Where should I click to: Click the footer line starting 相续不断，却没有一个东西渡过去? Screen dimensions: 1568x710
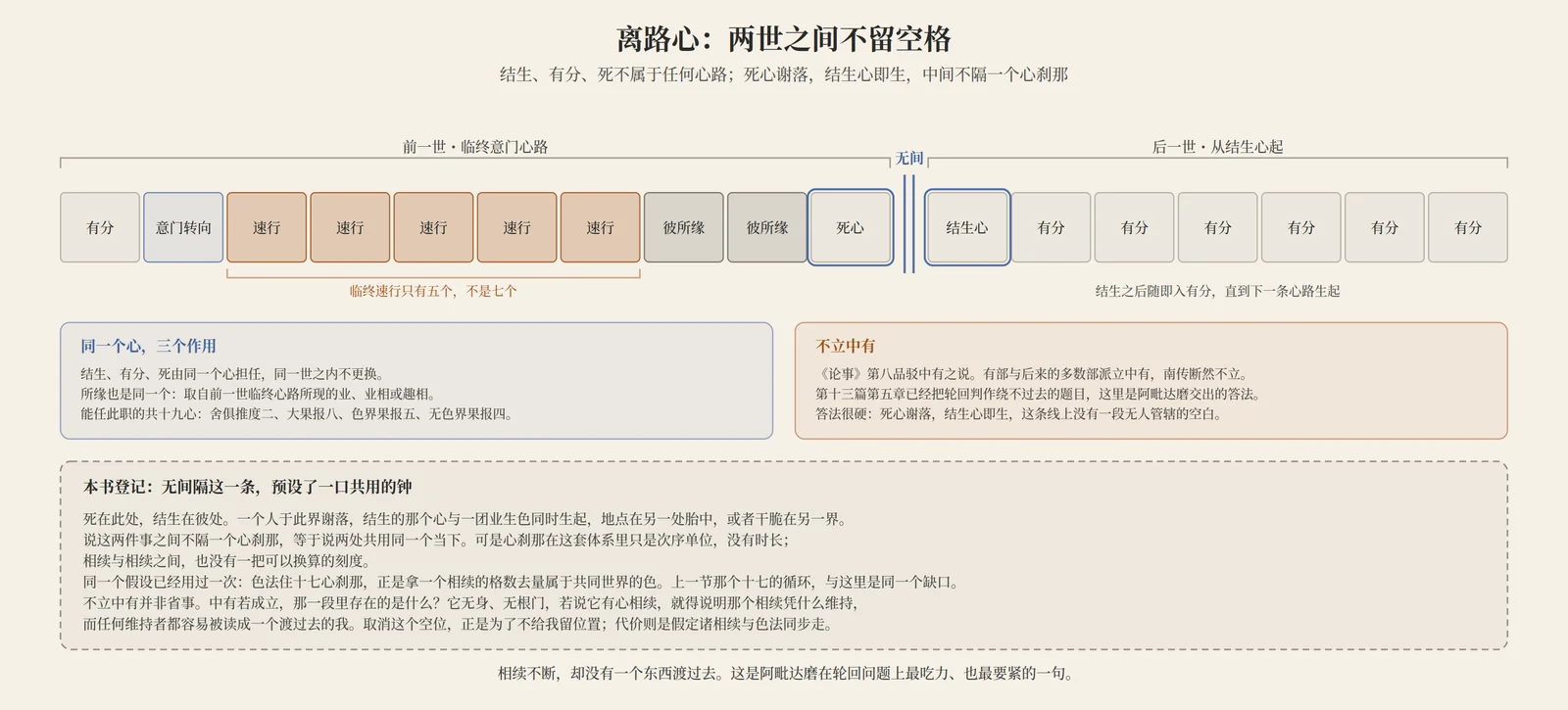coord(788,674)
